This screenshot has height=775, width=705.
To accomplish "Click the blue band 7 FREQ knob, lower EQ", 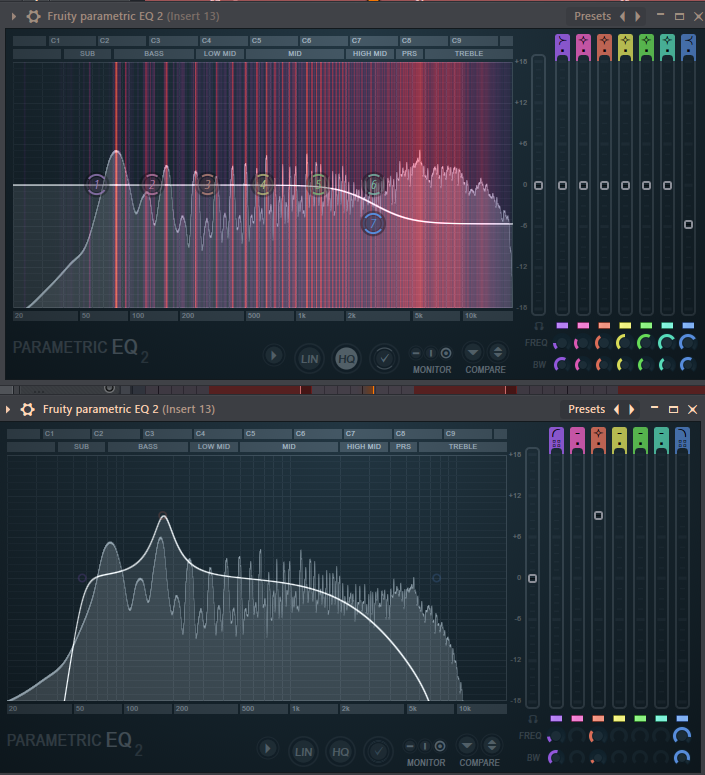I will coord(682,735).
